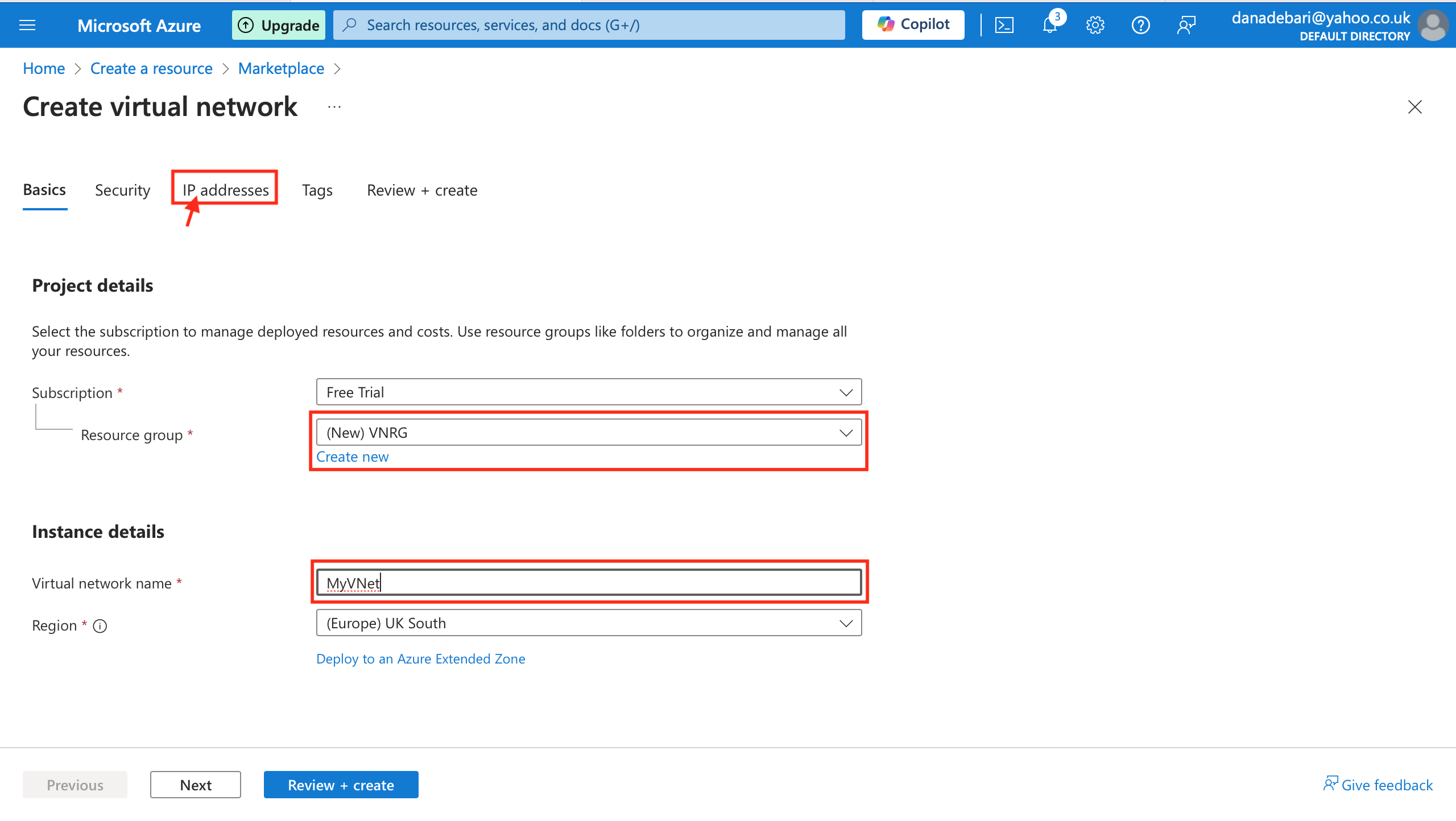1456x821 pixels.
Task: Open the help question mark menu
Action: pos(1140,25)
